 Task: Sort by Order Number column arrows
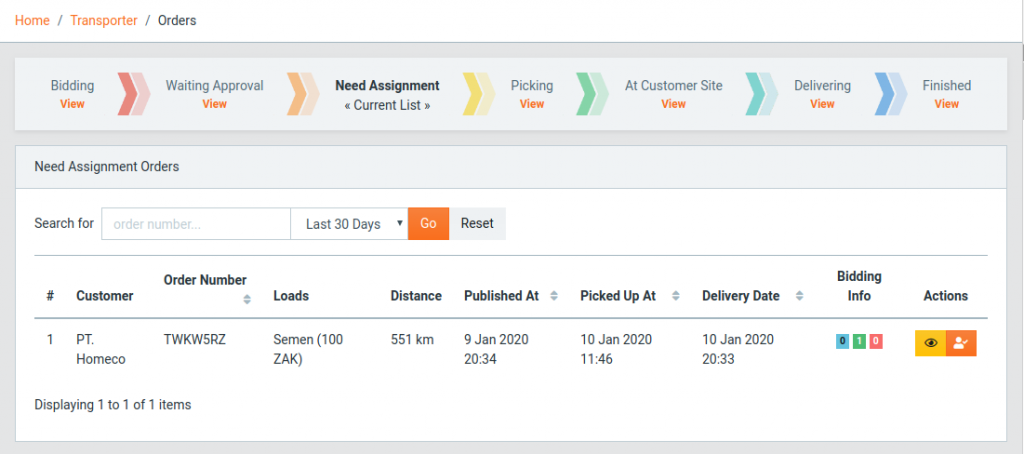coord(247,299)
